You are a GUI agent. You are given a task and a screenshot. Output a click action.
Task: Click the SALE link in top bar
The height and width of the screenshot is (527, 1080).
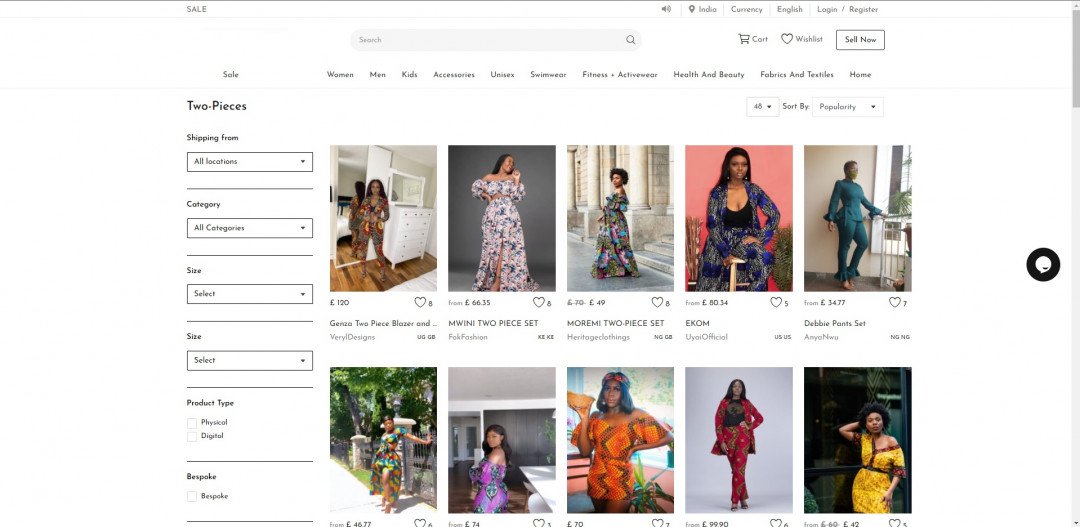pos(196,10)
